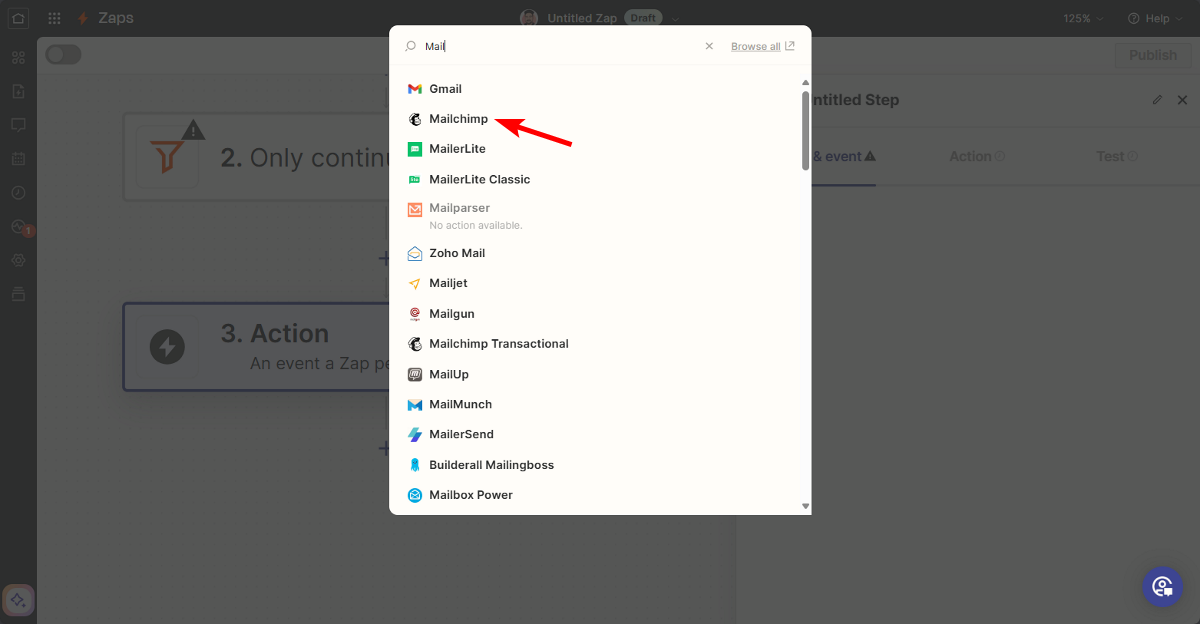
Task: Select MailerLite Classic icon
Action: pyautogui.click(x=415, y=179)
